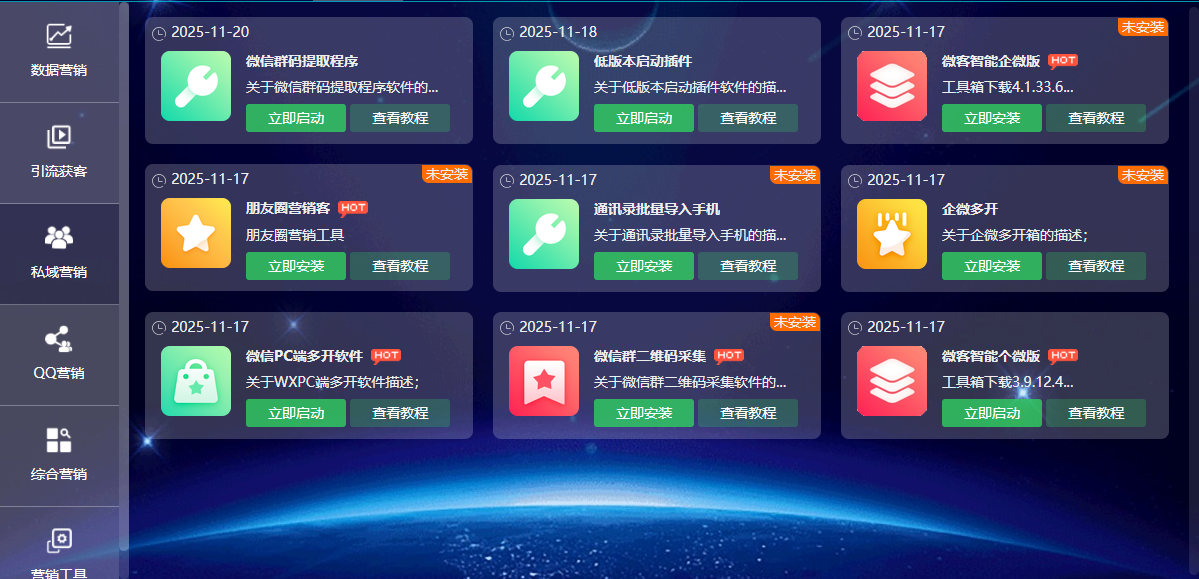This screenshot has height=579, width=1199.
Task: Click the 低版本启动插件 wrench icon
Action: tap(543, 87)
